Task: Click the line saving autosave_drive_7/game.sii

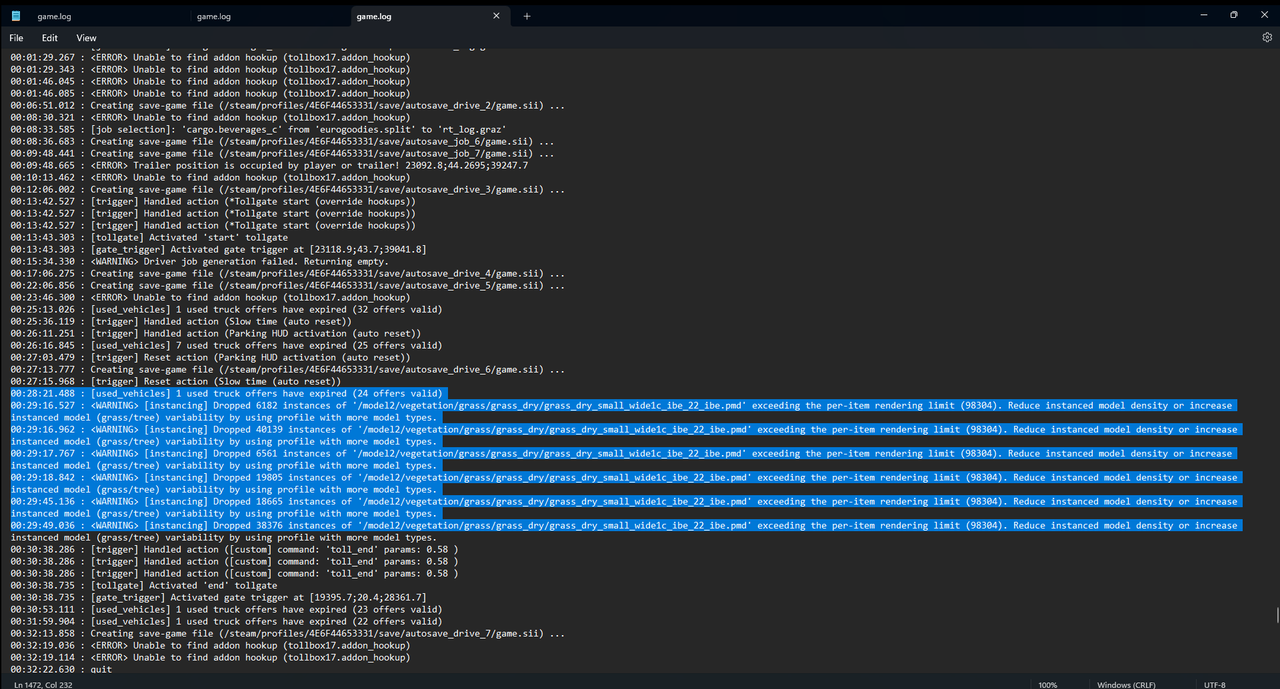Action: pos(287,633)
